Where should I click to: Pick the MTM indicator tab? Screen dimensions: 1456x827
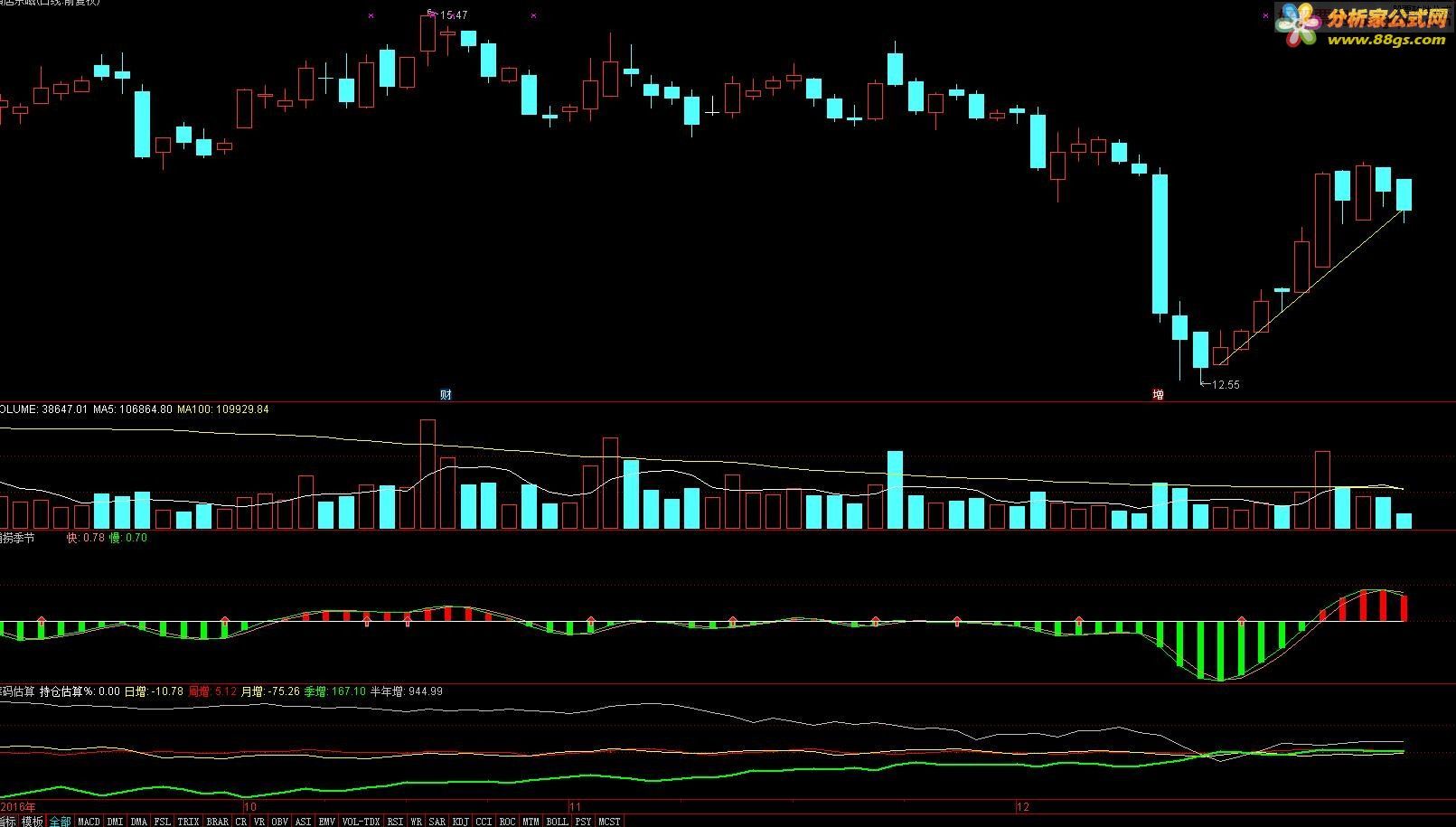tap(531, 822)
